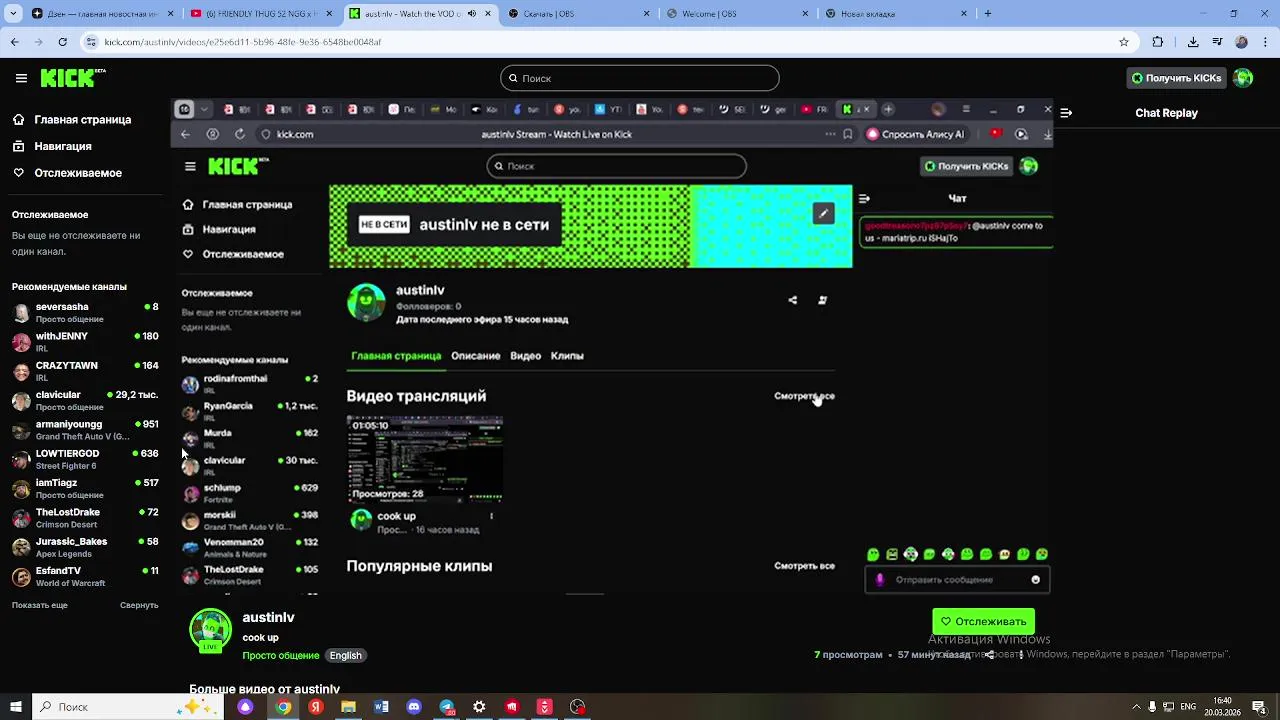Image resolution: width=1280 pixels, height=720 pixels.
Task: Collapse the Chat Replay panel
Action: [x=1066, y=113]
